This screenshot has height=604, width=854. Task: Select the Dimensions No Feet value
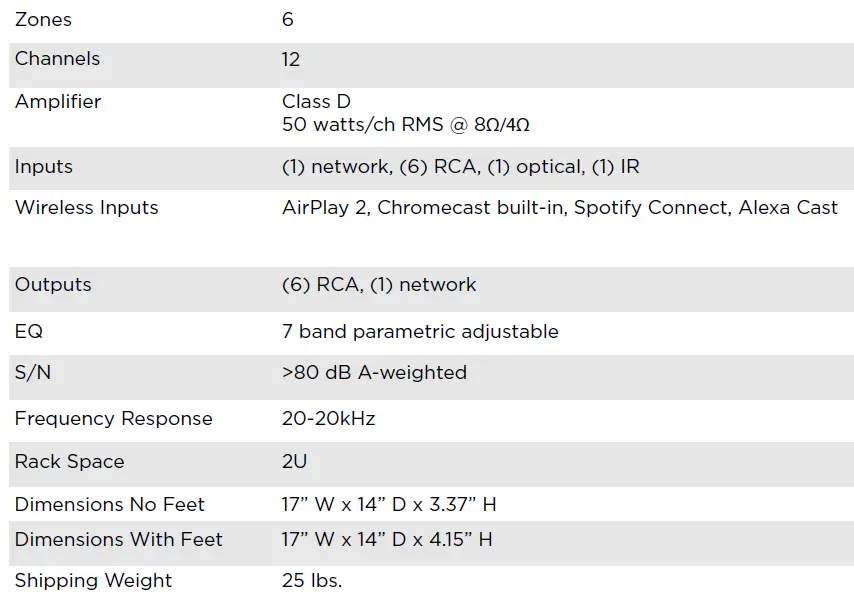click(x=389, y=505)
